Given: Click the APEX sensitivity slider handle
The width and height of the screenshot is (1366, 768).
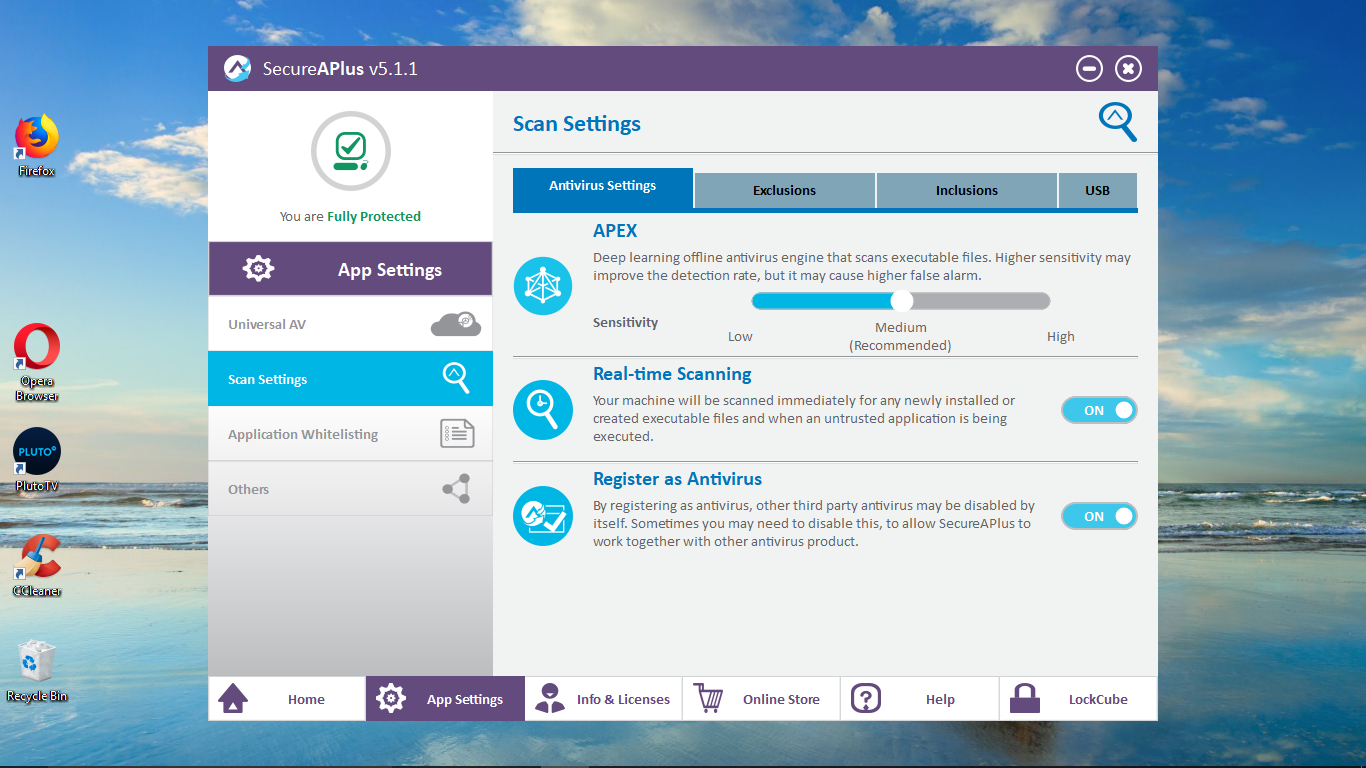Looking at the screenshot, I should 902,301.
